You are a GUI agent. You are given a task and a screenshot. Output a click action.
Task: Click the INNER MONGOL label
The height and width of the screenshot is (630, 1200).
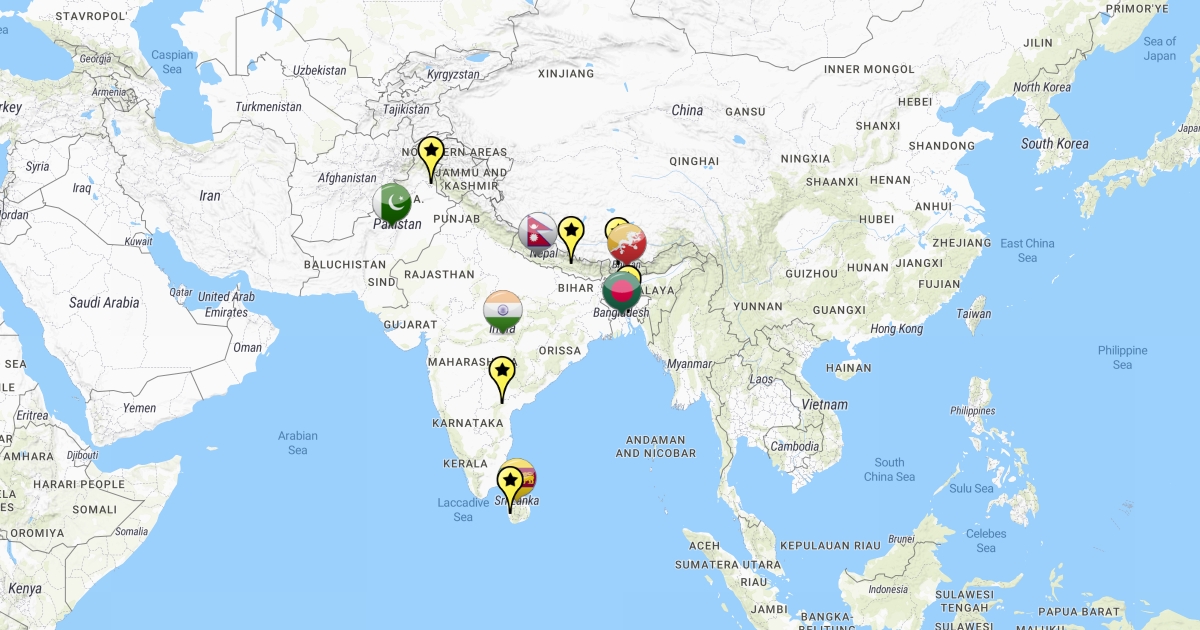coord(869,69)
